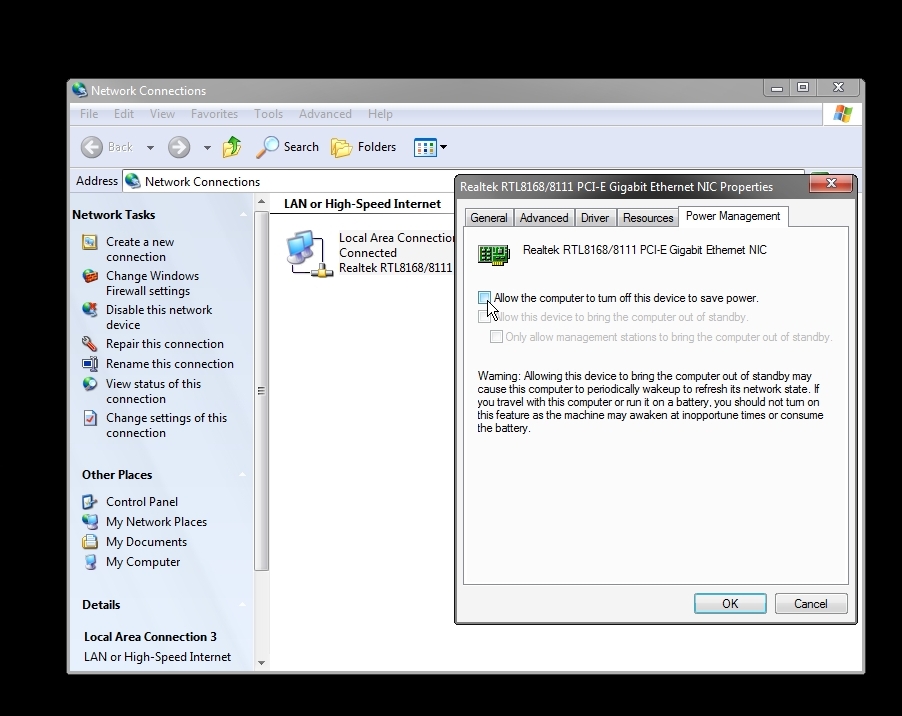The width and height of the screenshot is (902, 716).
Task: Collapse the Network Tasks section
Action: (x=243, y=215)
